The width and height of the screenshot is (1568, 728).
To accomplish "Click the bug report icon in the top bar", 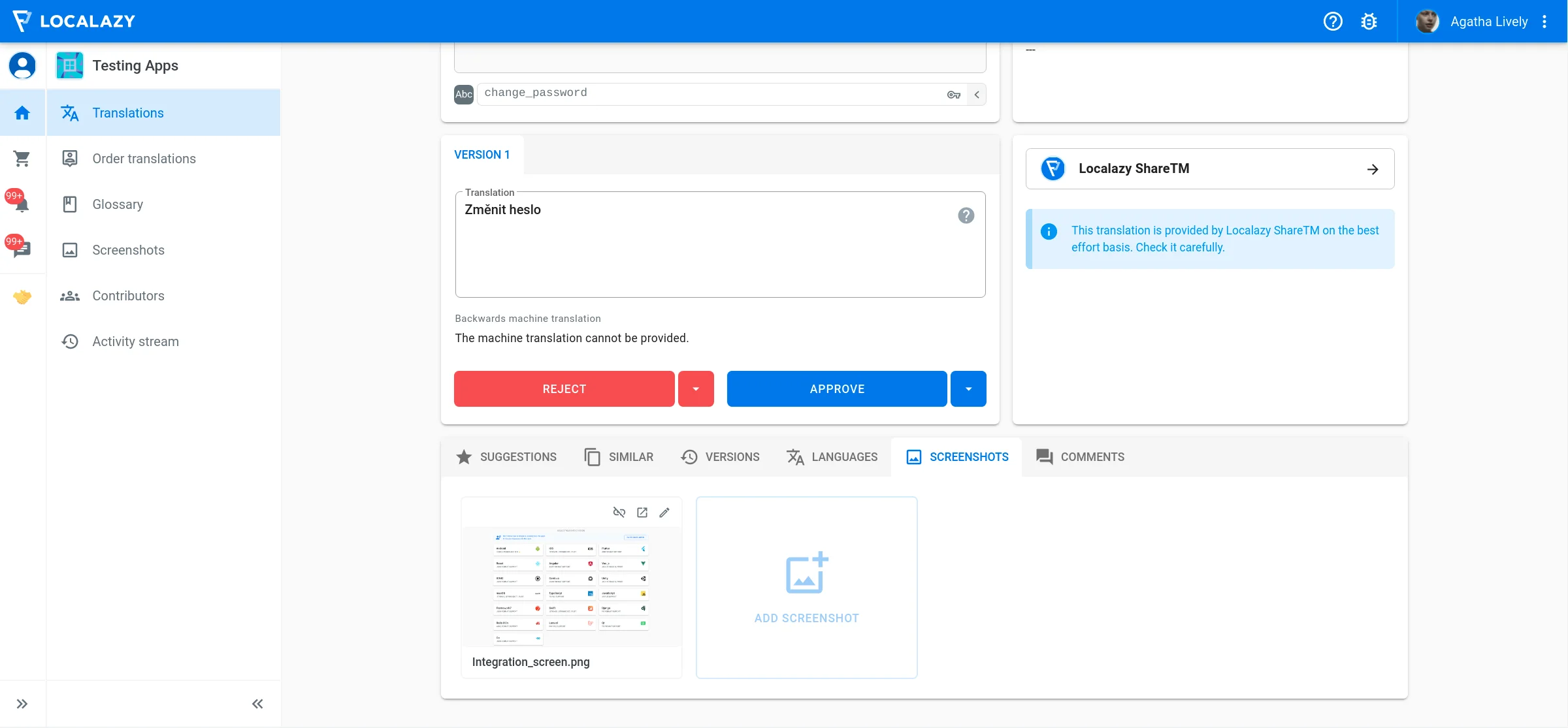I will point(1369,21).
